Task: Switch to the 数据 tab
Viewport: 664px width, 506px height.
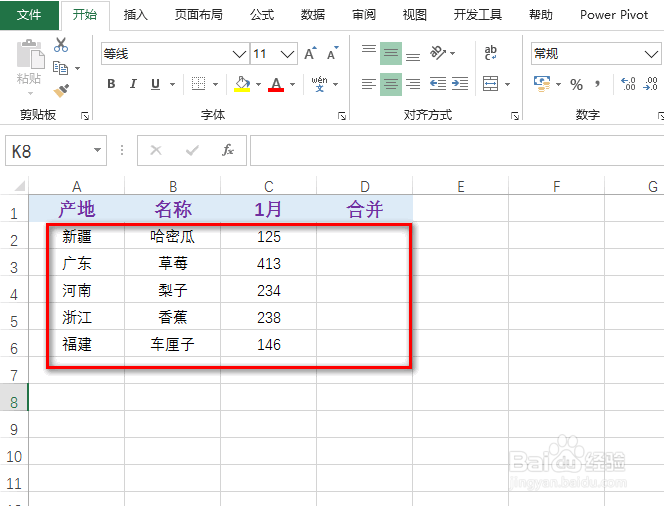Action: pos(313,15)
